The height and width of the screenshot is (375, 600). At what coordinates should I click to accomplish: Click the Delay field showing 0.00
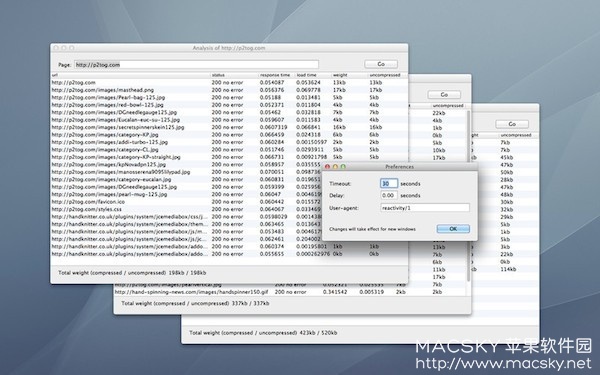[x=389, y=195]
